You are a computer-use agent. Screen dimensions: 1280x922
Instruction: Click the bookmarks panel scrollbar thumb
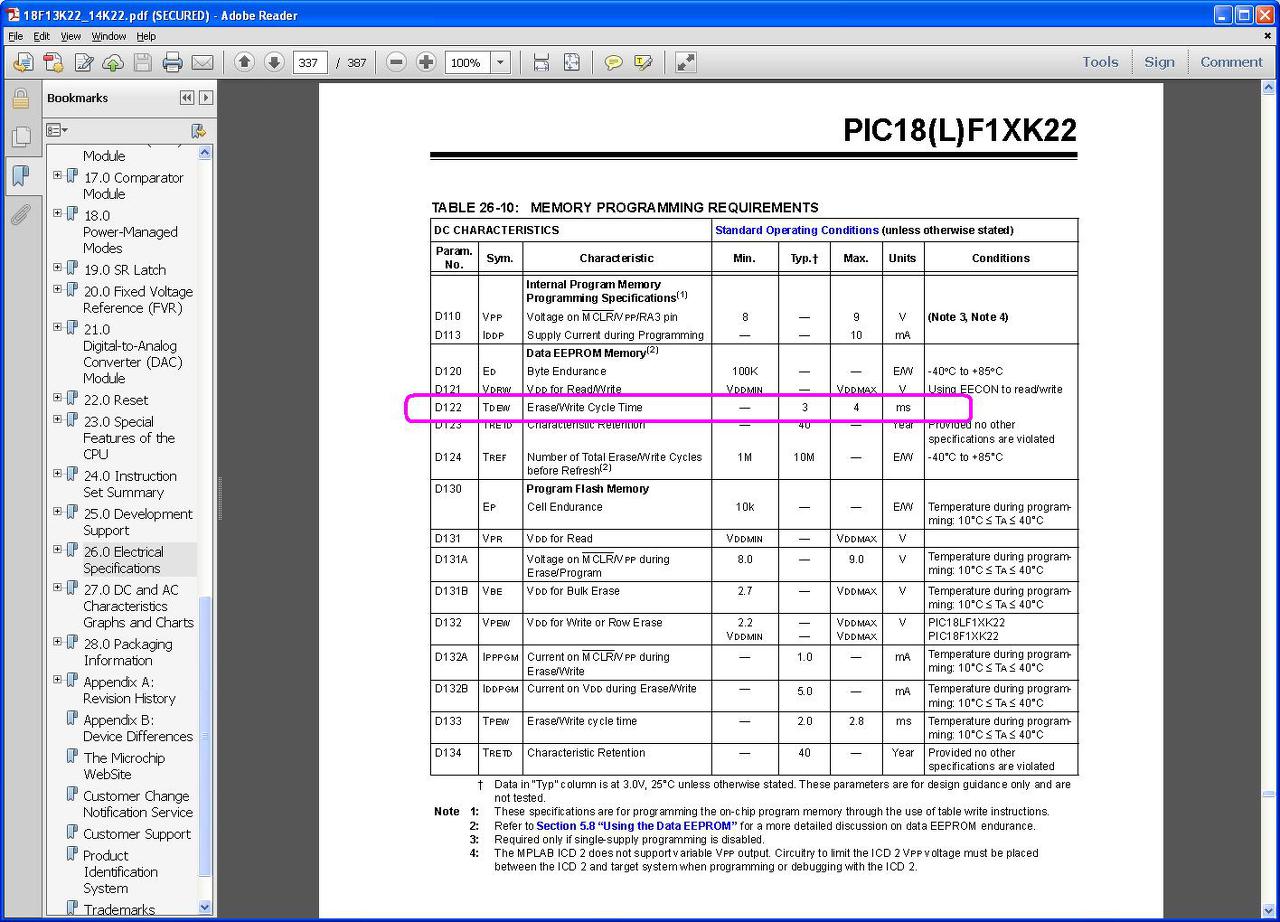(x=206, y=735)
